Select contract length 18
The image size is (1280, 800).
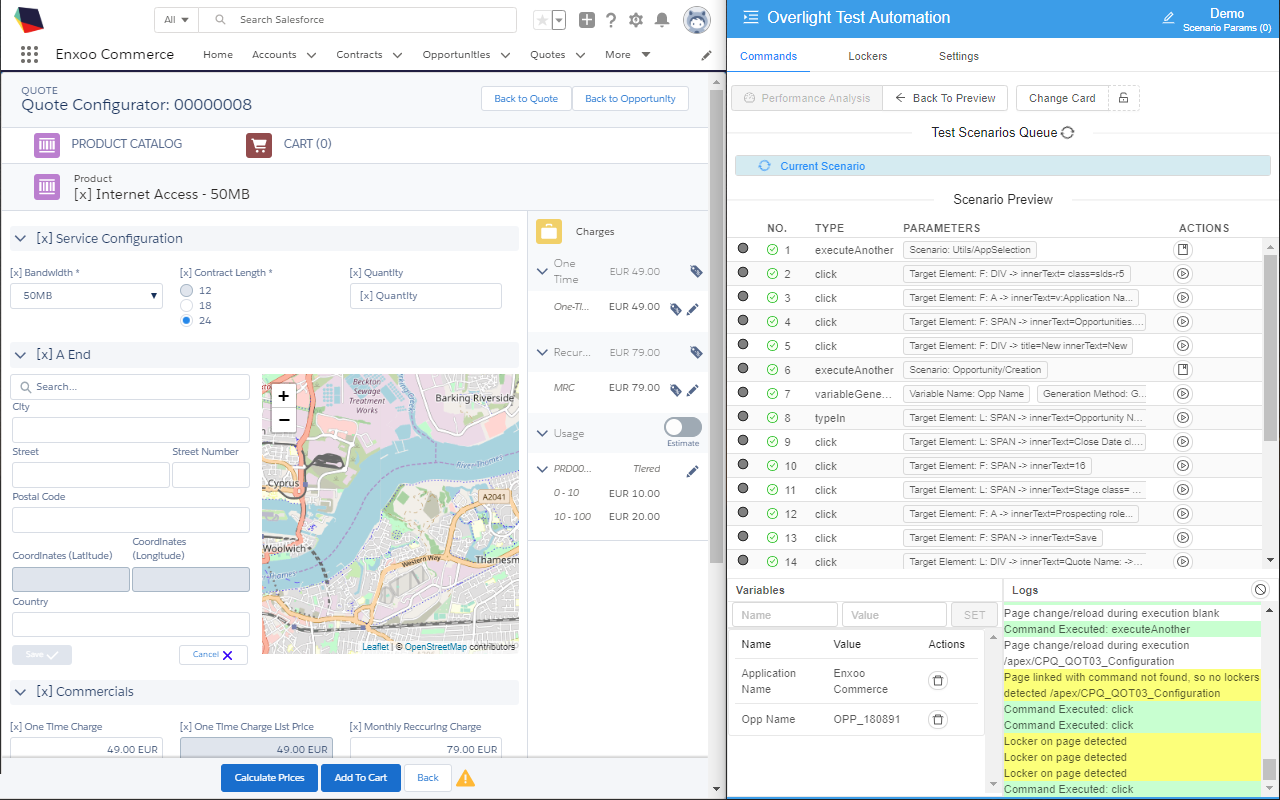(x=186, y=305)
